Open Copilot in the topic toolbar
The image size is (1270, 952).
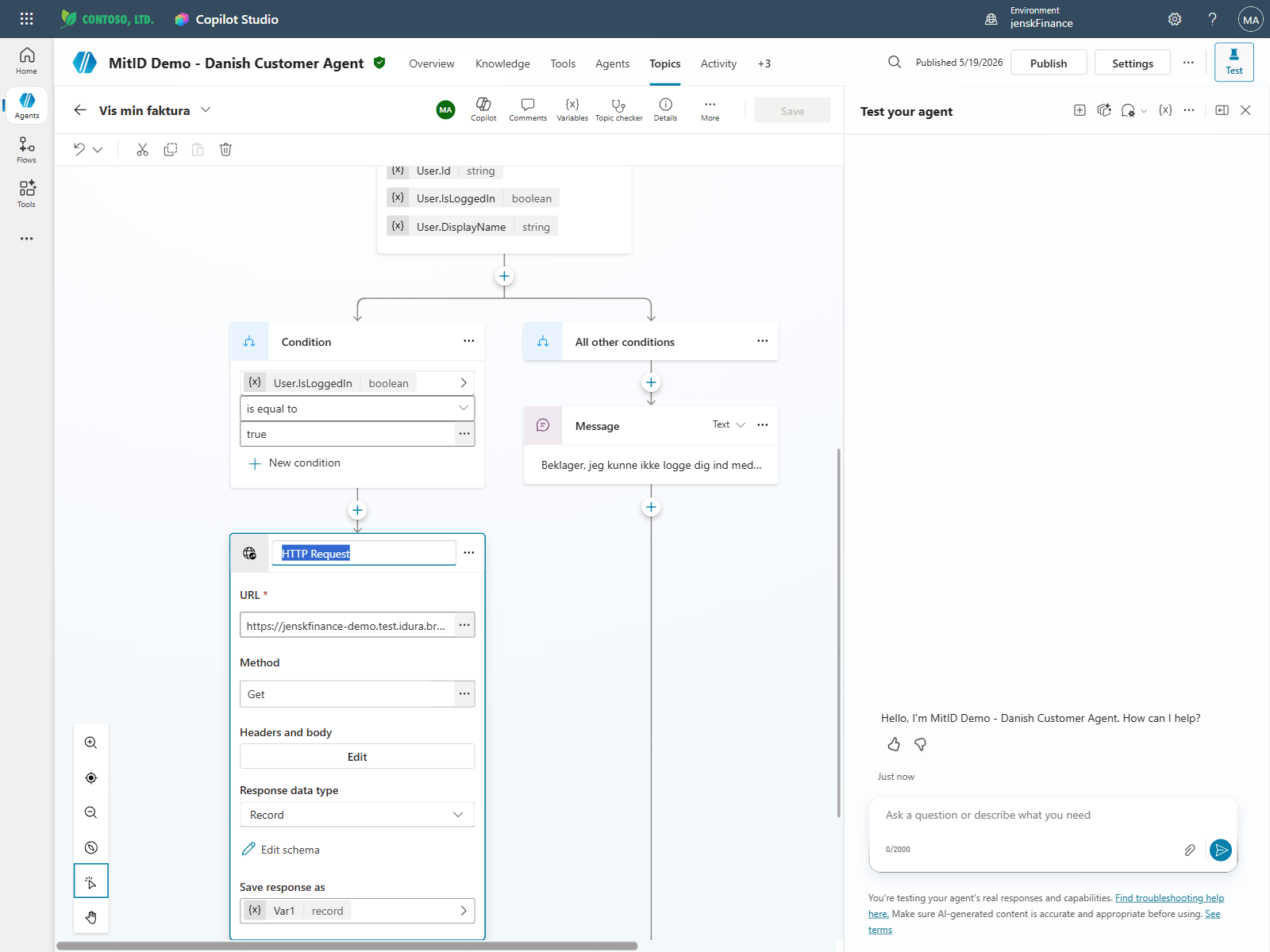pos(483,109)
